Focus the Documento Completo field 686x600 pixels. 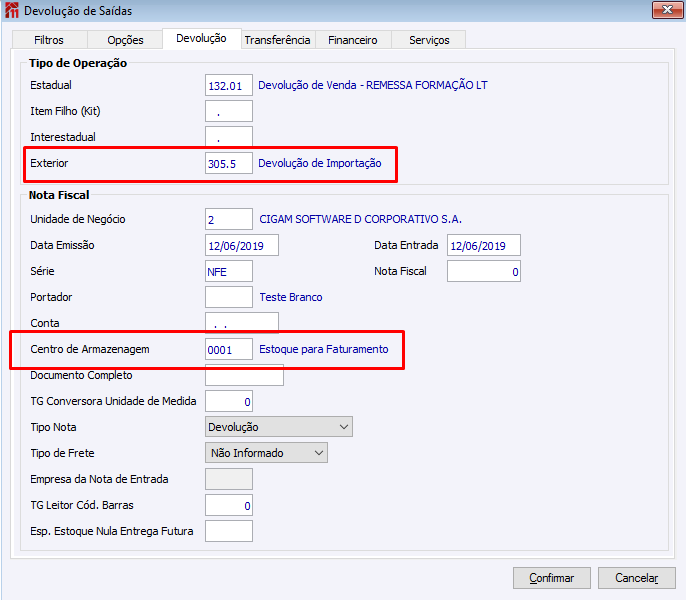pos(244,375)
